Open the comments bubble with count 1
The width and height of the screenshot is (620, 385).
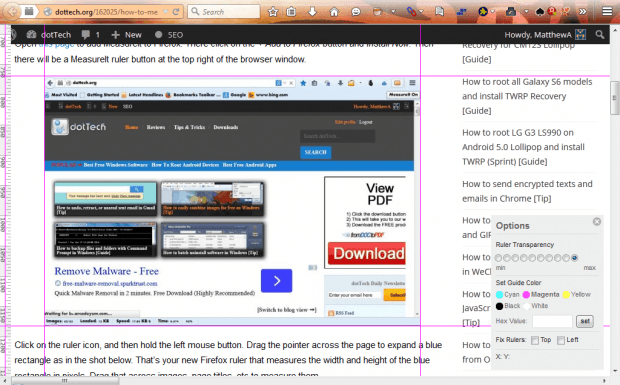point(90,35)
